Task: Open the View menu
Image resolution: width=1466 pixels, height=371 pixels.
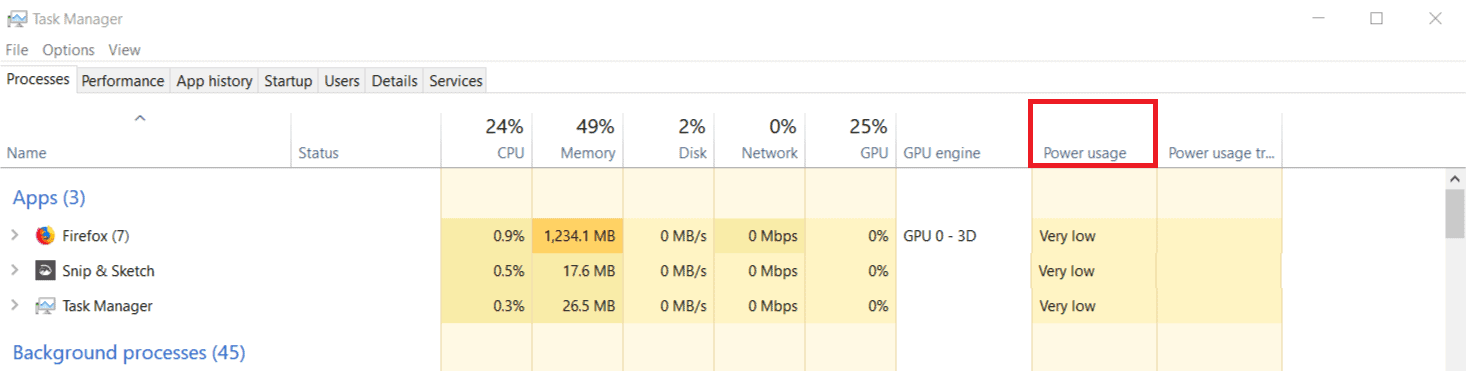Action: point(125,50)
